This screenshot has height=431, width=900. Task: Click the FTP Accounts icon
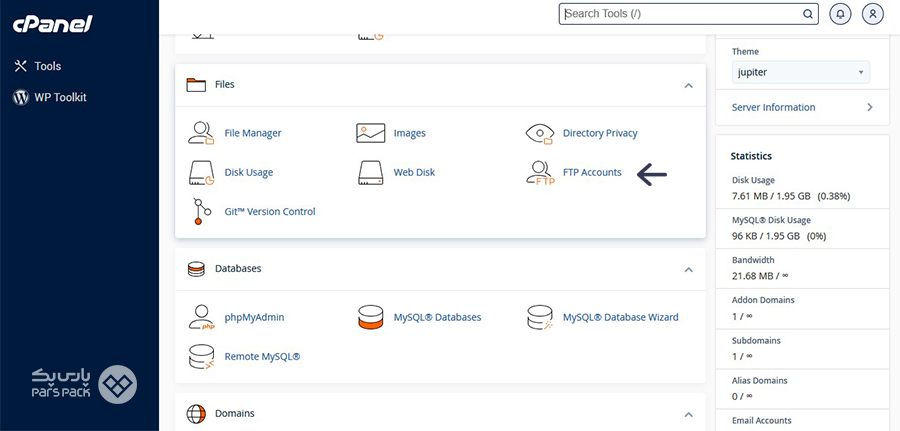540,173
